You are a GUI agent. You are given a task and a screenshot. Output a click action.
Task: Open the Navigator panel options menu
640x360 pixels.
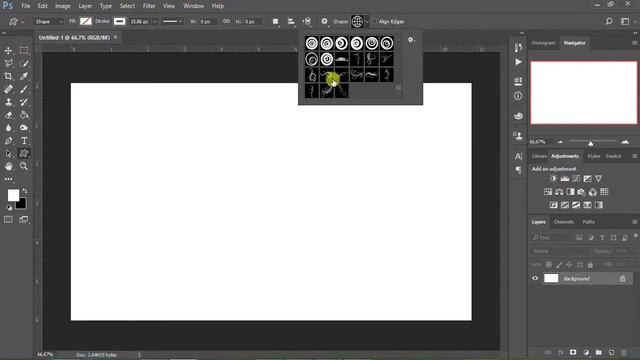click(635, 43)
